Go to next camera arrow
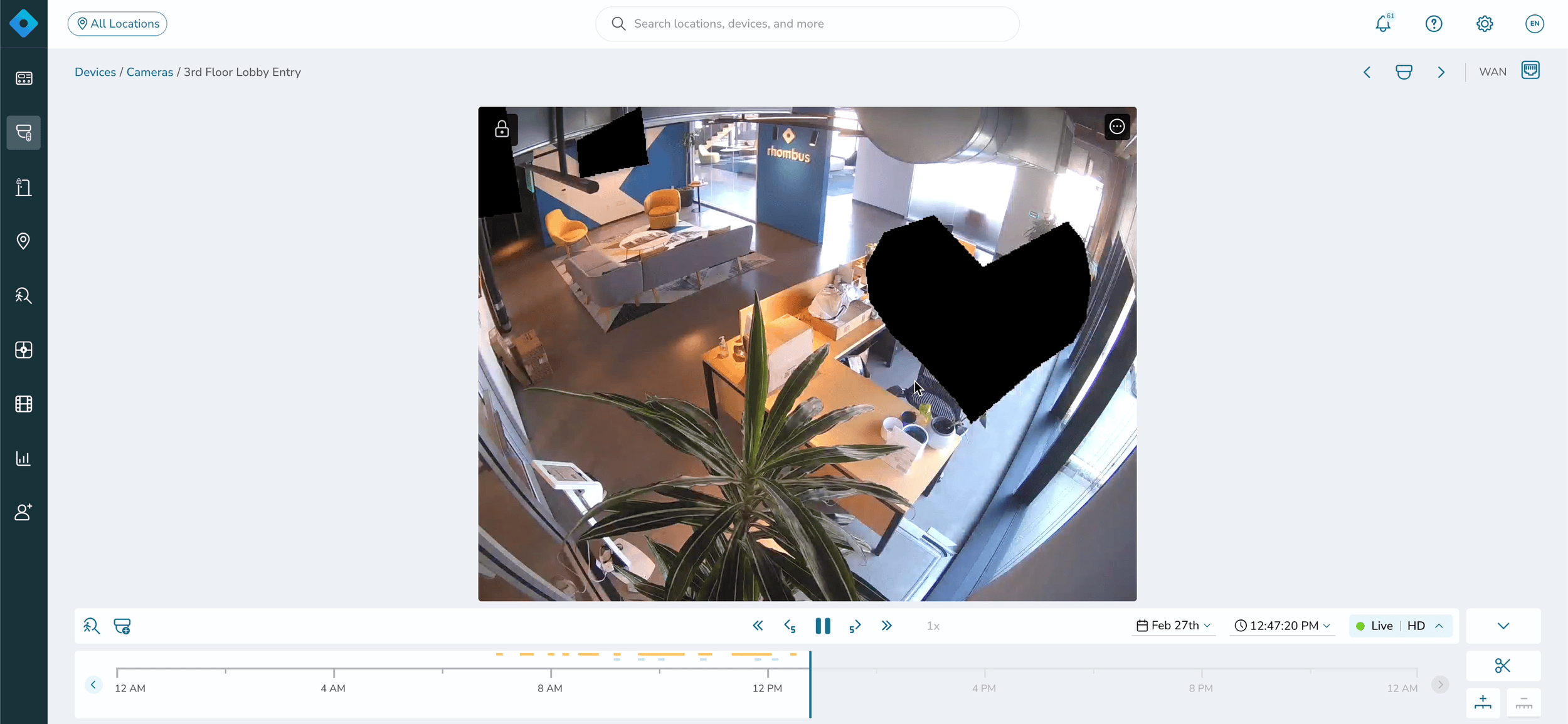Viewport: 1568px width, 724px height. pyautogui.click(x=1441, y=72)
